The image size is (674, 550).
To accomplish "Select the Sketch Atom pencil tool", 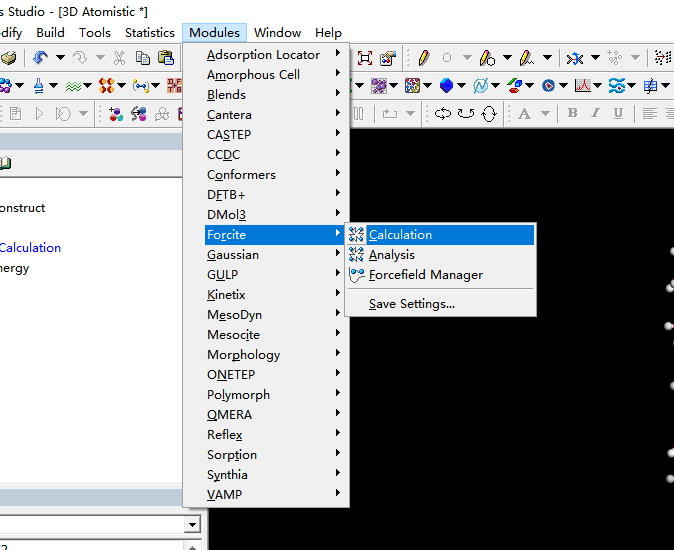I will (424, 58).
